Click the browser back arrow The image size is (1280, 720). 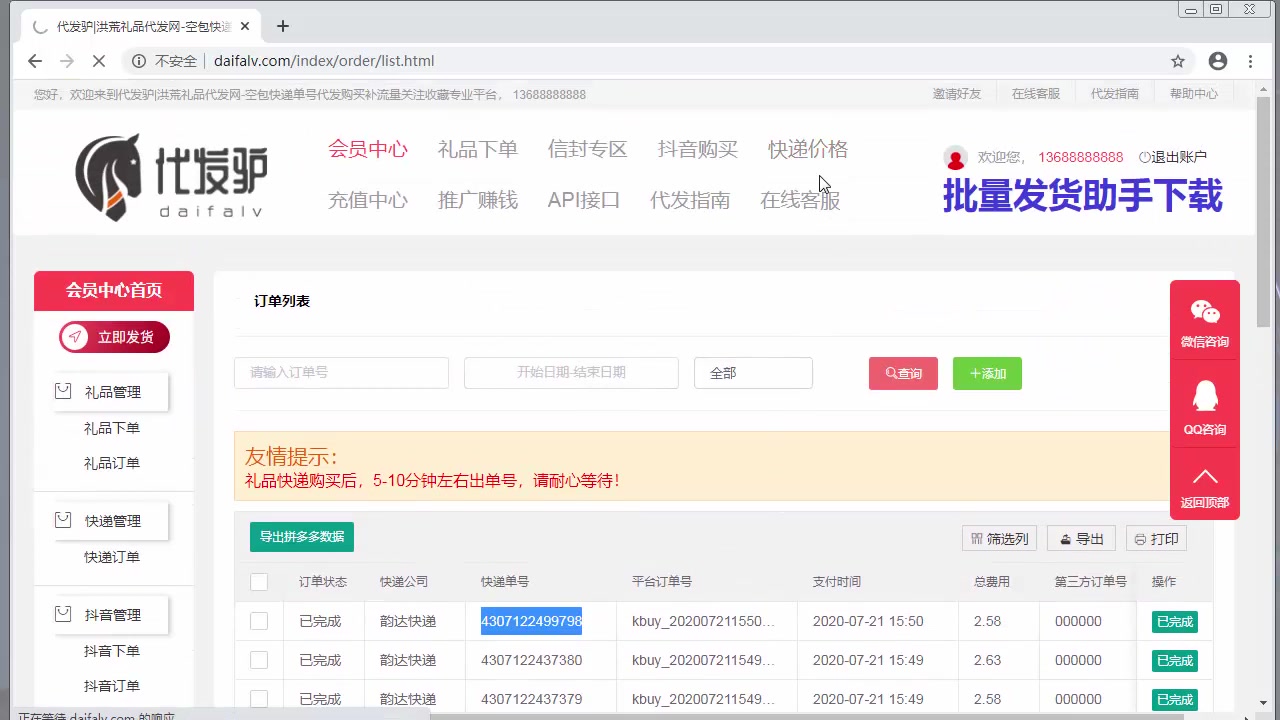(35, 61)
